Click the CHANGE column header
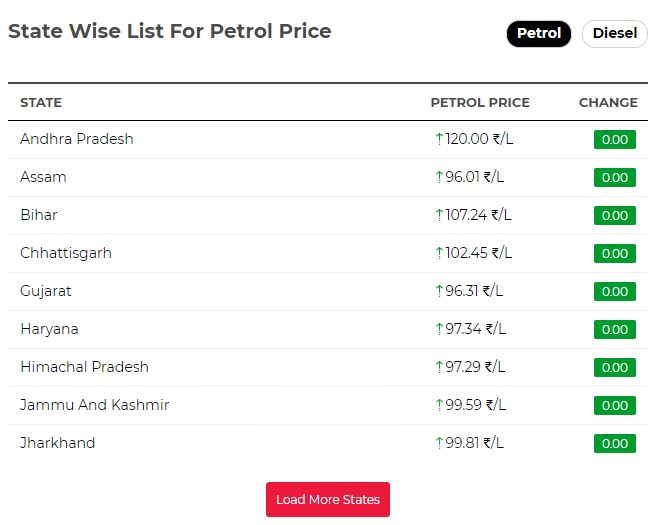The height and width of the screenshot is (525, 655). [608, 102]
